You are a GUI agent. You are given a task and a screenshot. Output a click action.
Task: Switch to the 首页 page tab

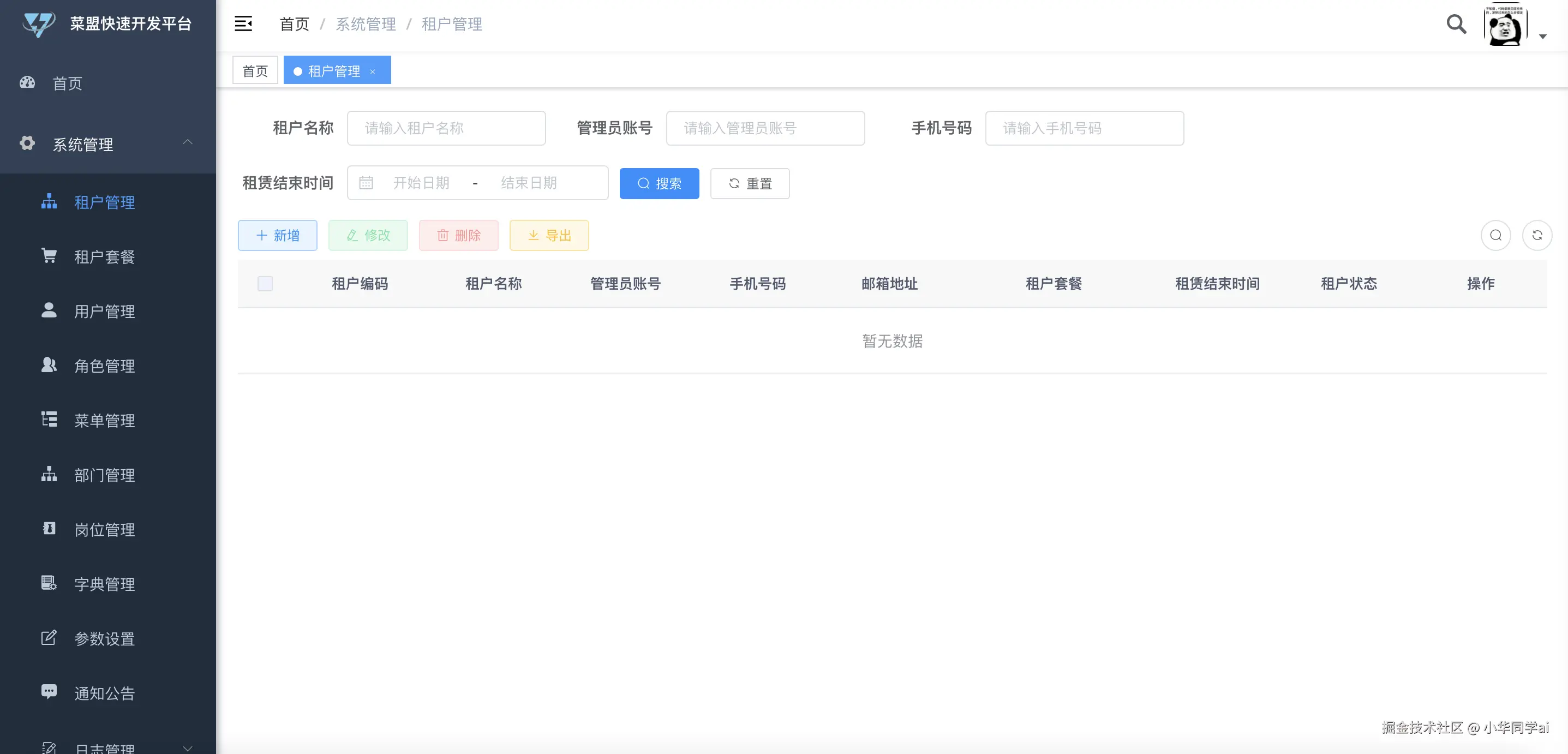(x=255, y=70)
